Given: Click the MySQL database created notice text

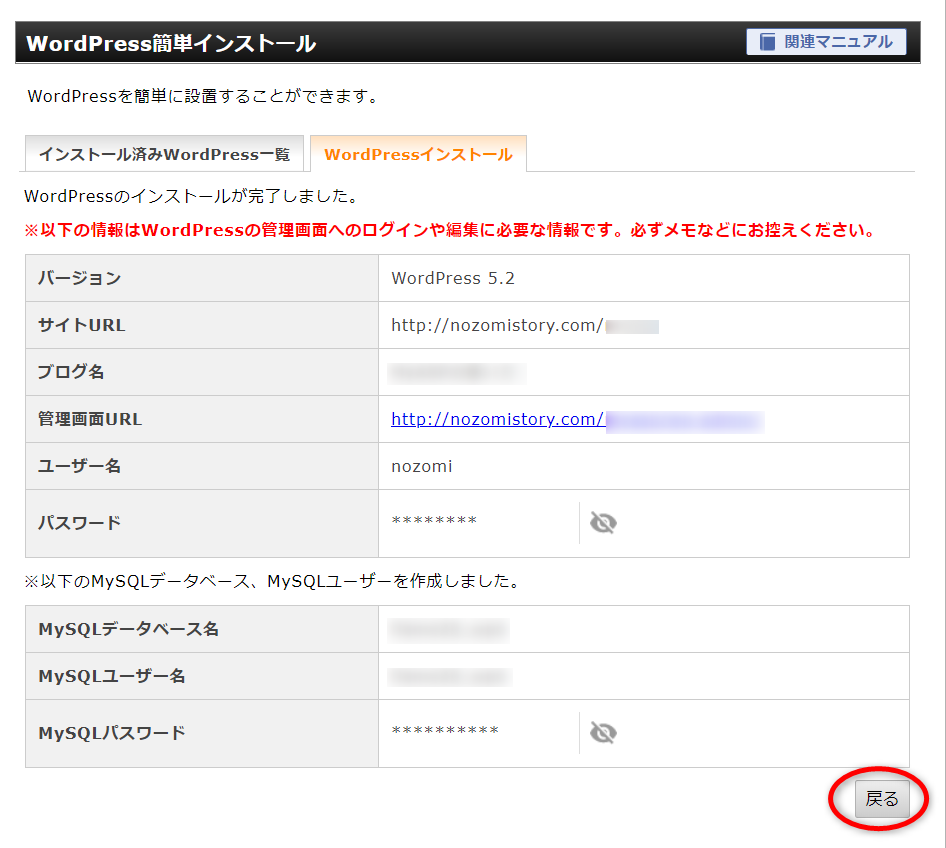Looking at the screenshot, I should [x=272, y=581].
